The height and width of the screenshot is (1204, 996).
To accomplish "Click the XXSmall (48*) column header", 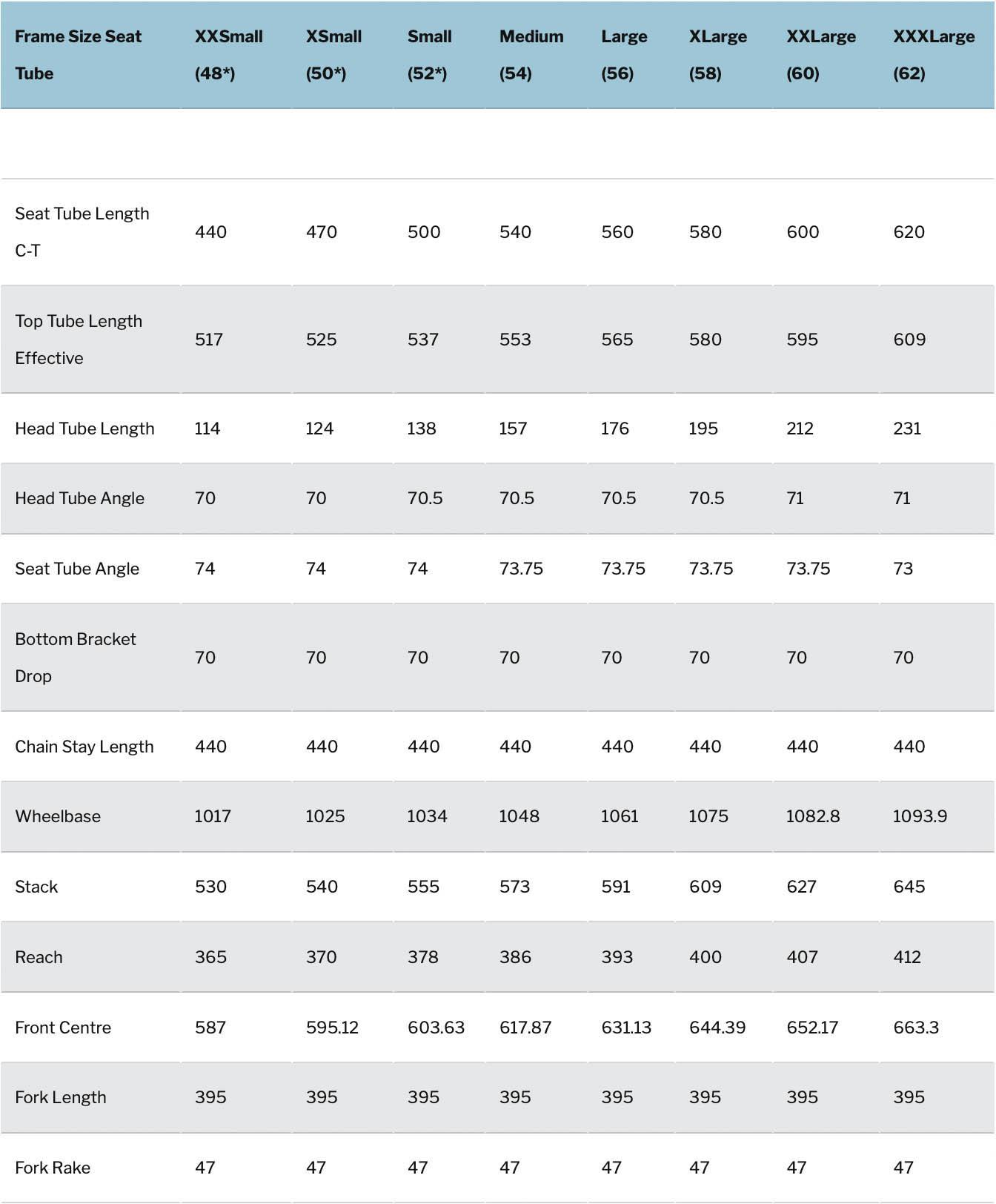I will click(228, 55).
